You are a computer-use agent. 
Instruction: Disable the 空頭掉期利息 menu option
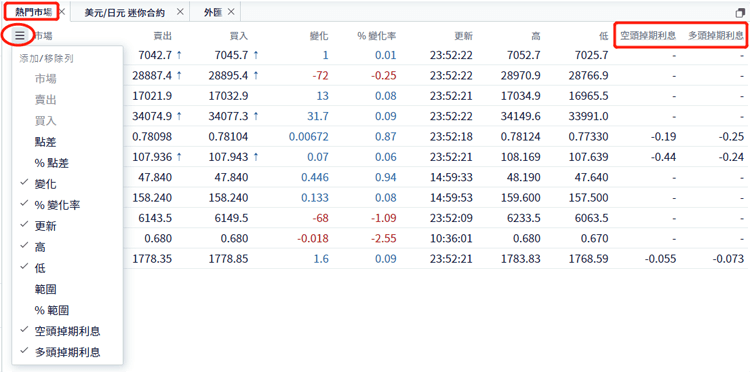(x=67, y=331)
